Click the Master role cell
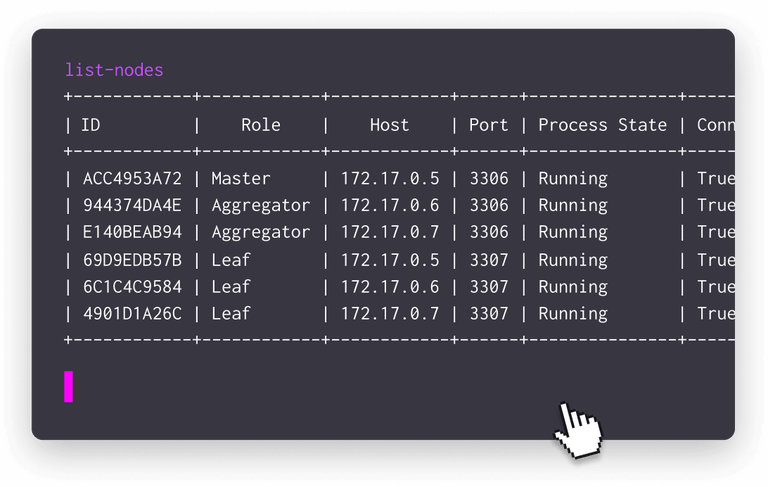Screen dimensions: 768x487 coord(240,179)
